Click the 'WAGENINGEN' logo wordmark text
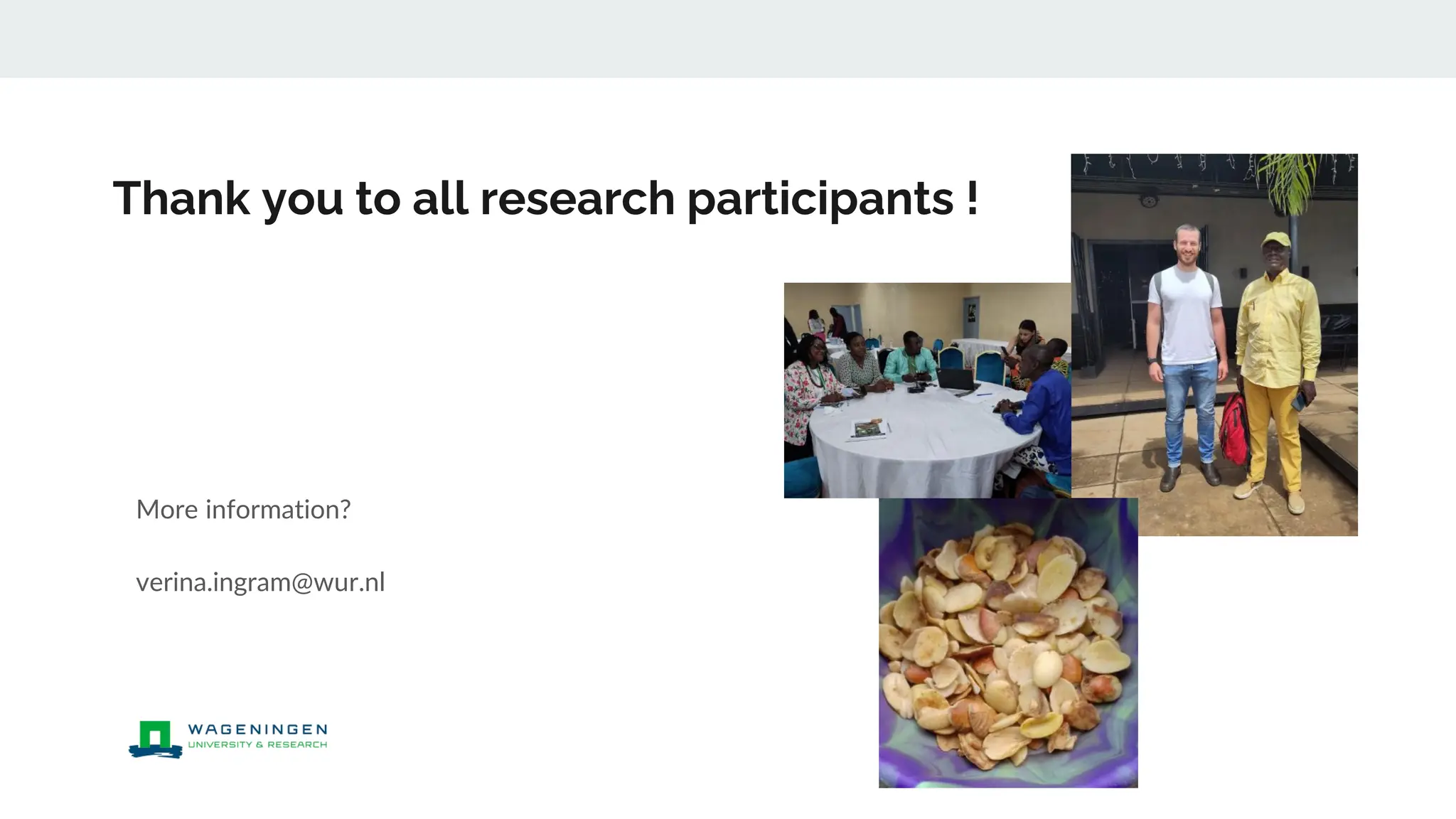This screenshot has height=819, width=1456. (x=257, y=729)
